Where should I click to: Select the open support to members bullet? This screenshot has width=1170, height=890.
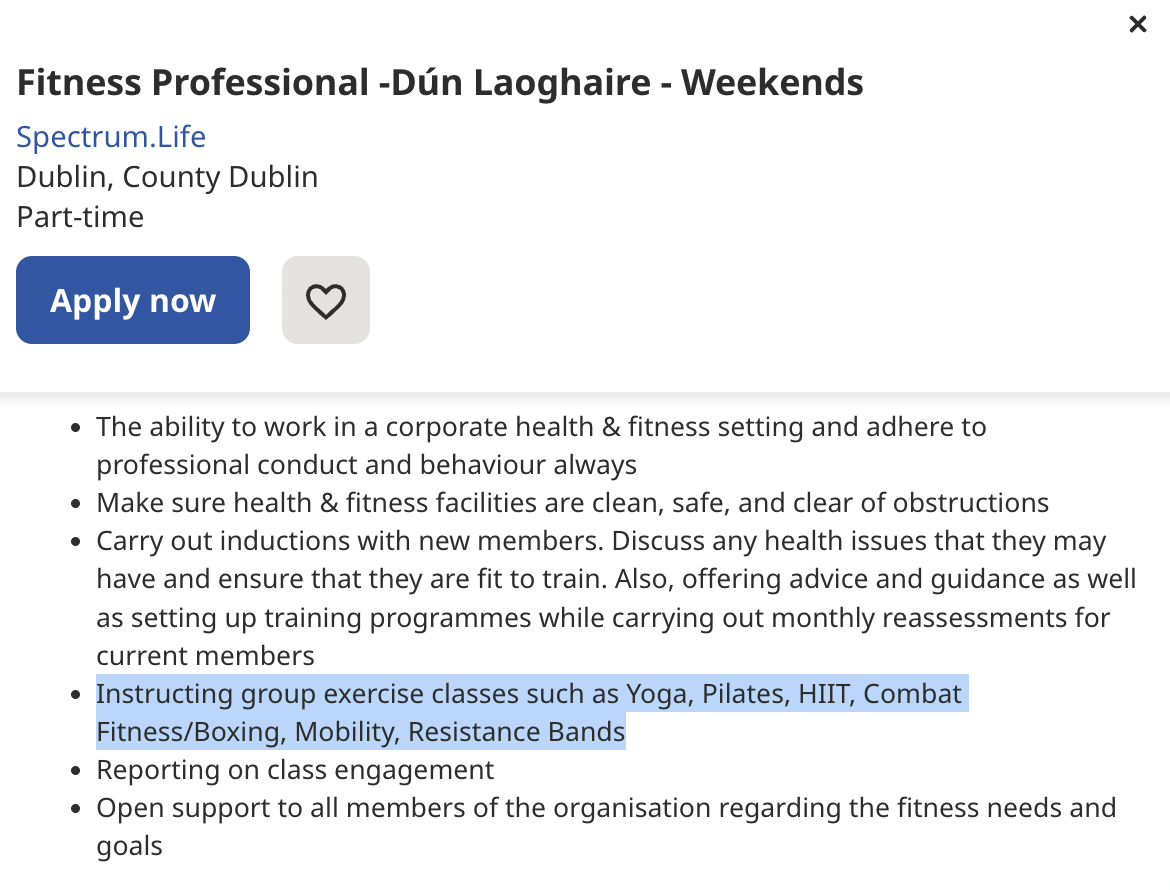606,808
